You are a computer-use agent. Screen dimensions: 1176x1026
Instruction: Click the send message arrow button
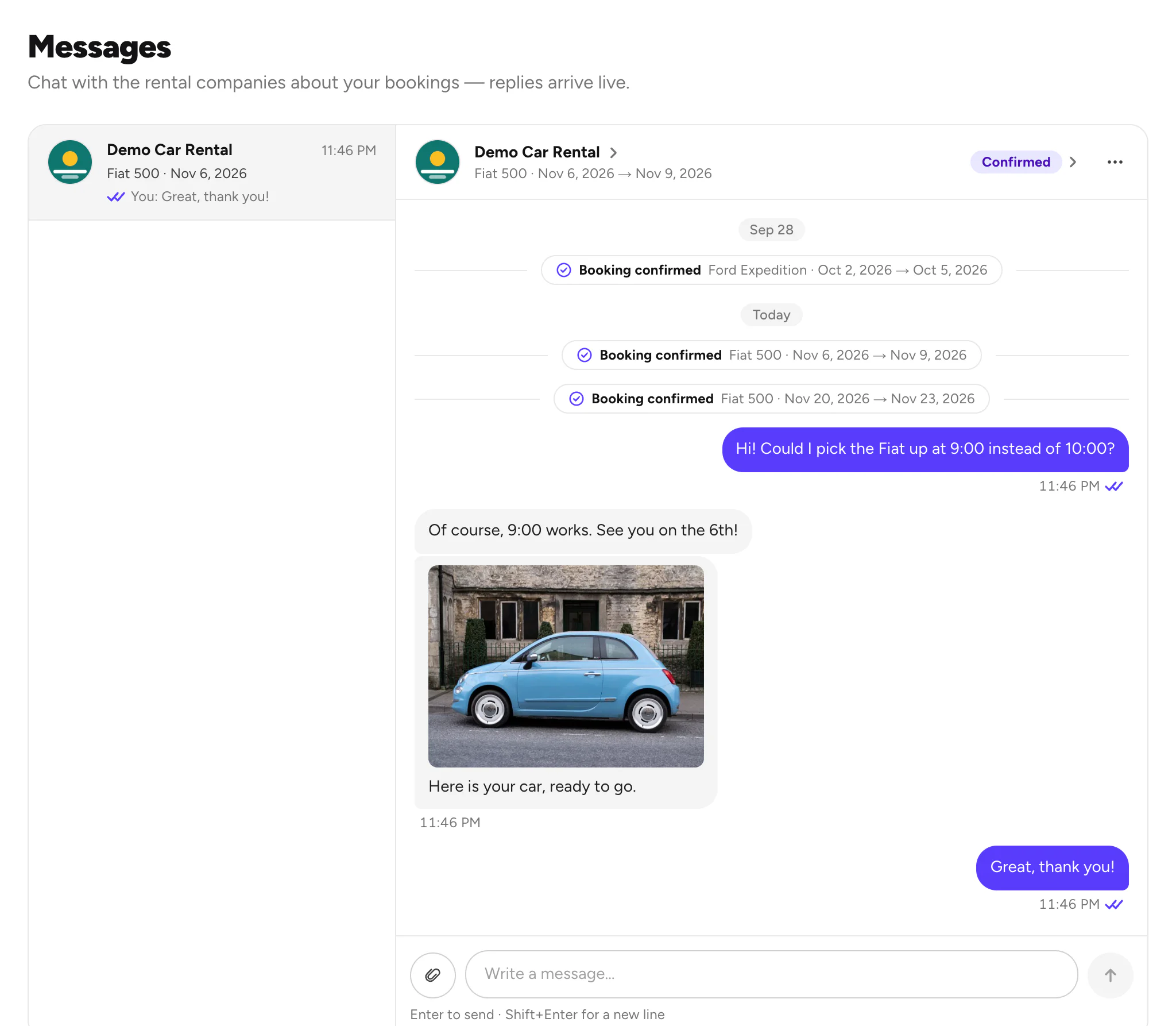point(1110,975)
